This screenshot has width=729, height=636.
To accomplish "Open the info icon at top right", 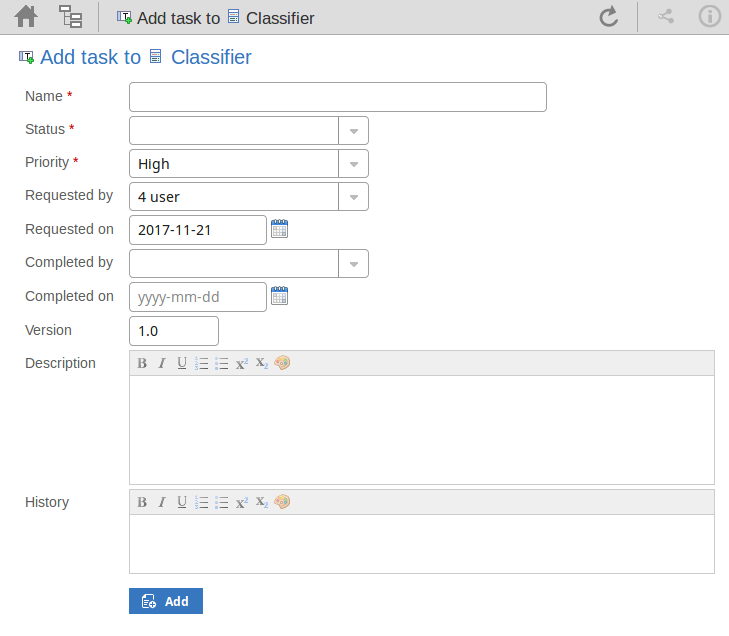I will point(709,17).
